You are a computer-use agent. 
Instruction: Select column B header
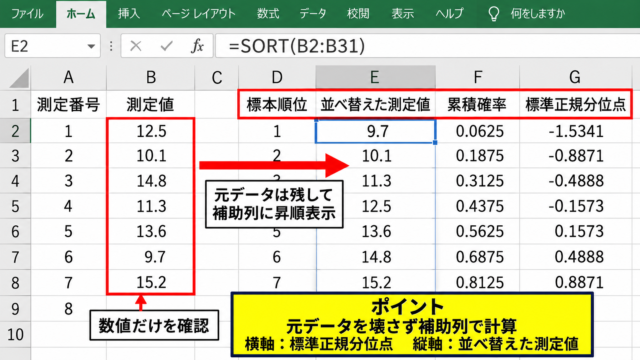151,77
